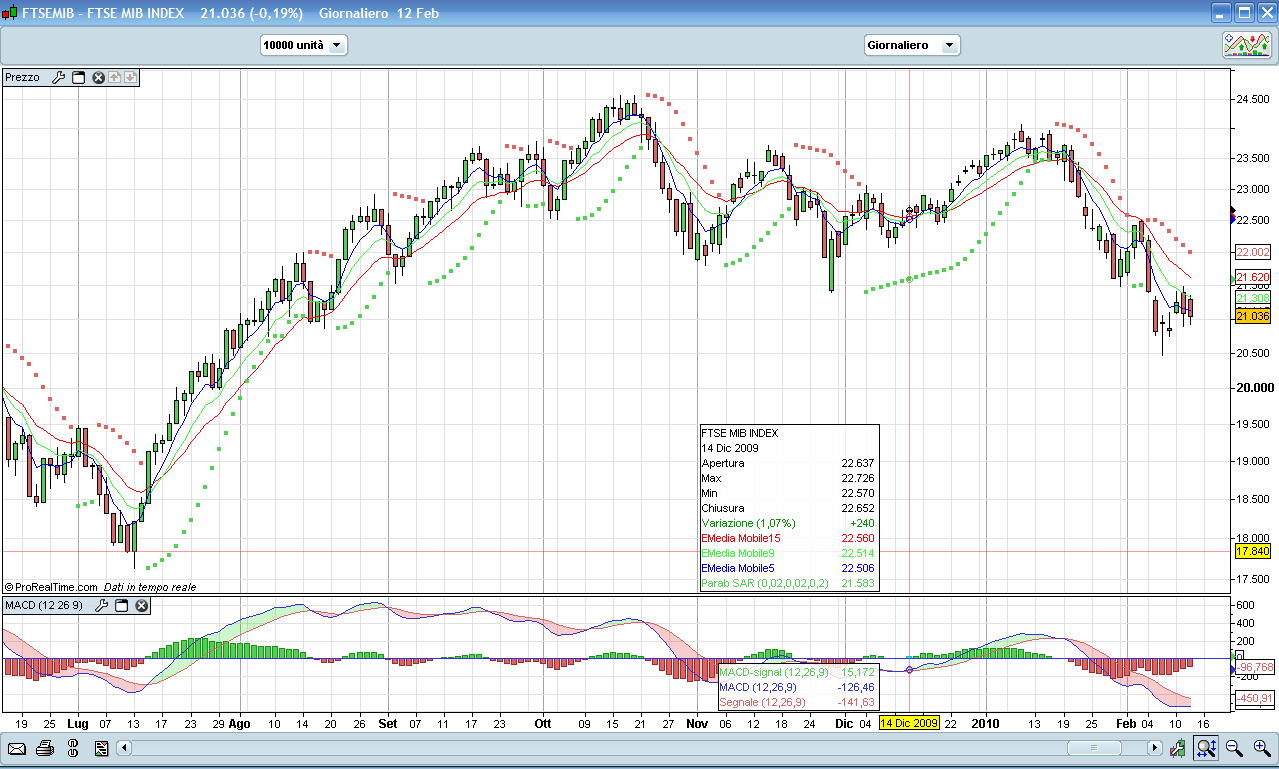Open MACD indicator wrench settings

point(101,605)
